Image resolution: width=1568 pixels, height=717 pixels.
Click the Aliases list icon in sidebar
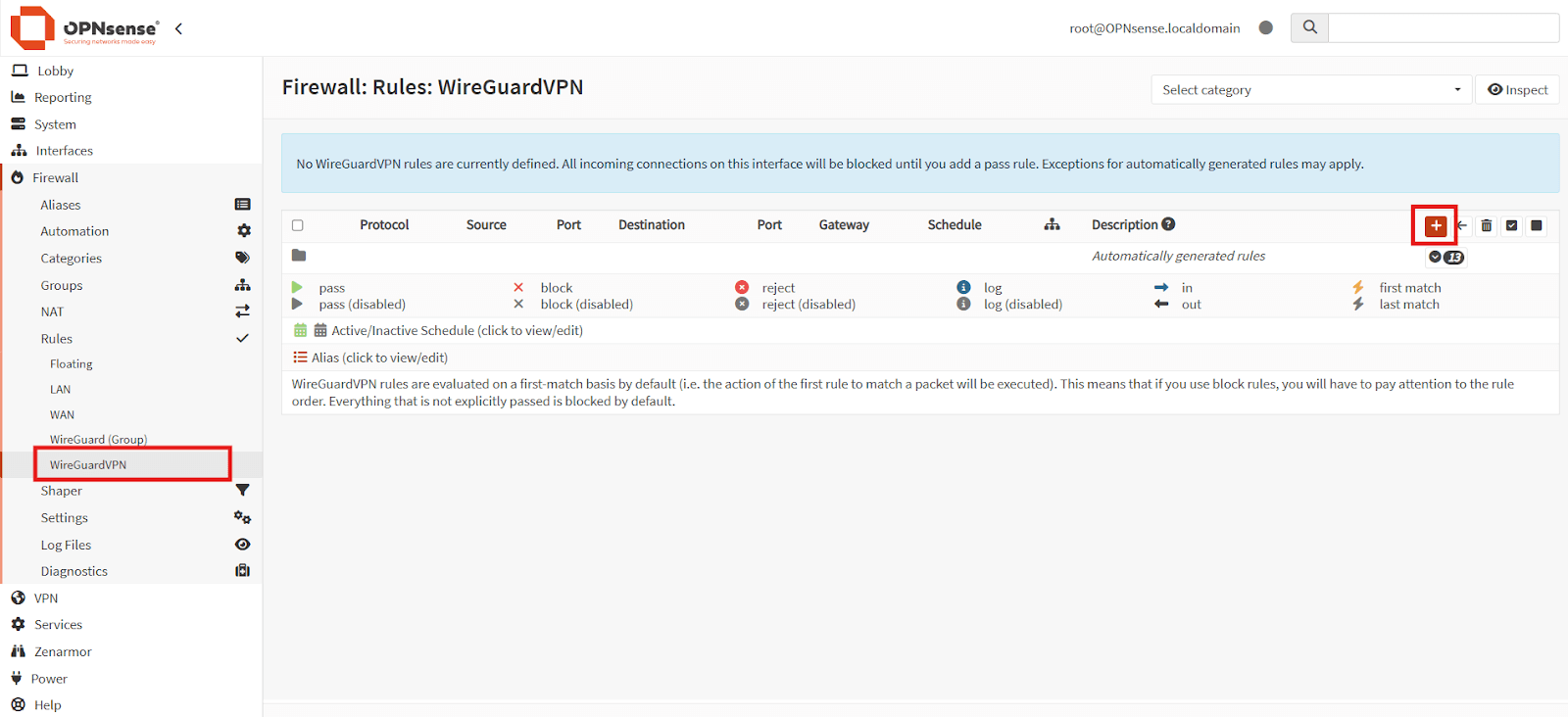(242, 205)
